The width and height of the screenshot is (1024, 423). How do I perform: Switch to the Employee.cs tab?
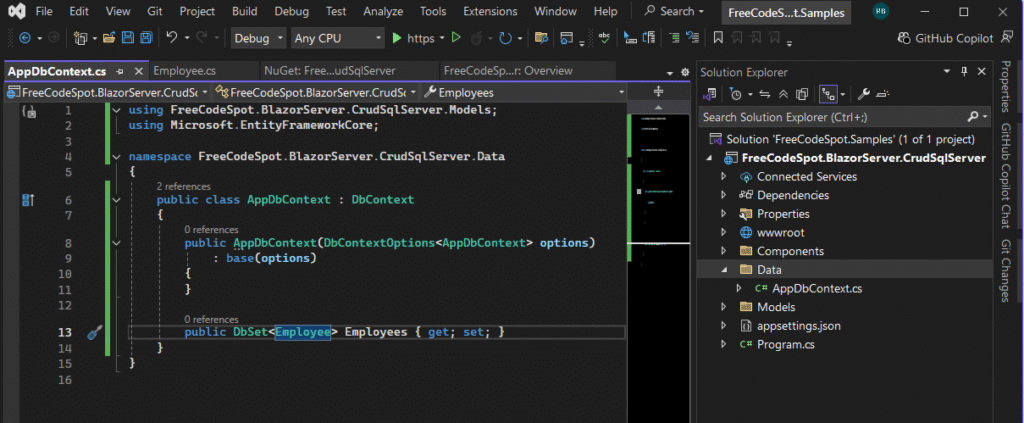[x=185, y=70]
